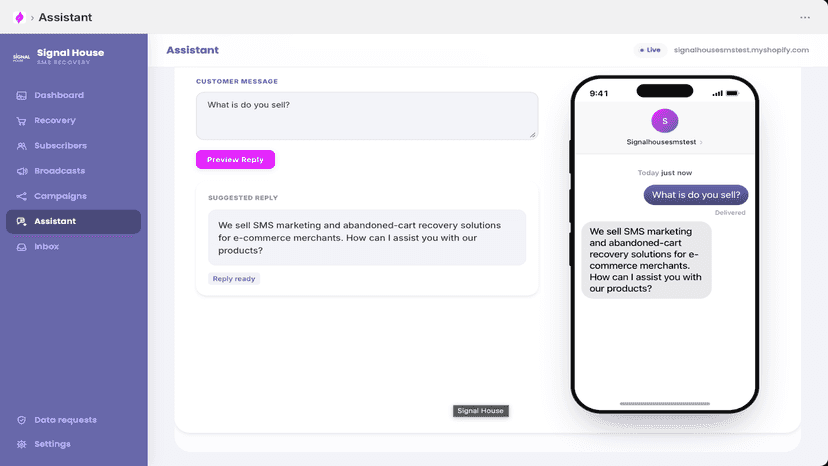Click the Signal House logo in the sidebar
Image resolution: width=828 pixels, height=466 pixels.
coord(22,57)
